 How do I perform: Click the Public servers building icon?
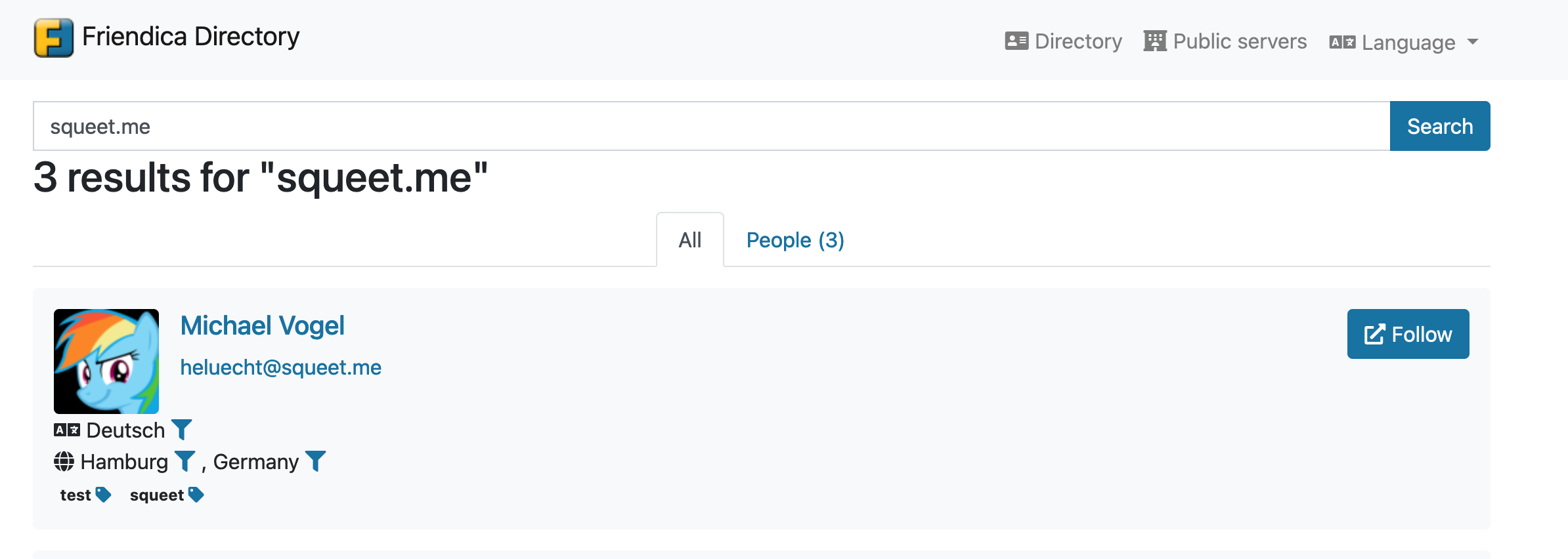tap(1154, 41)
